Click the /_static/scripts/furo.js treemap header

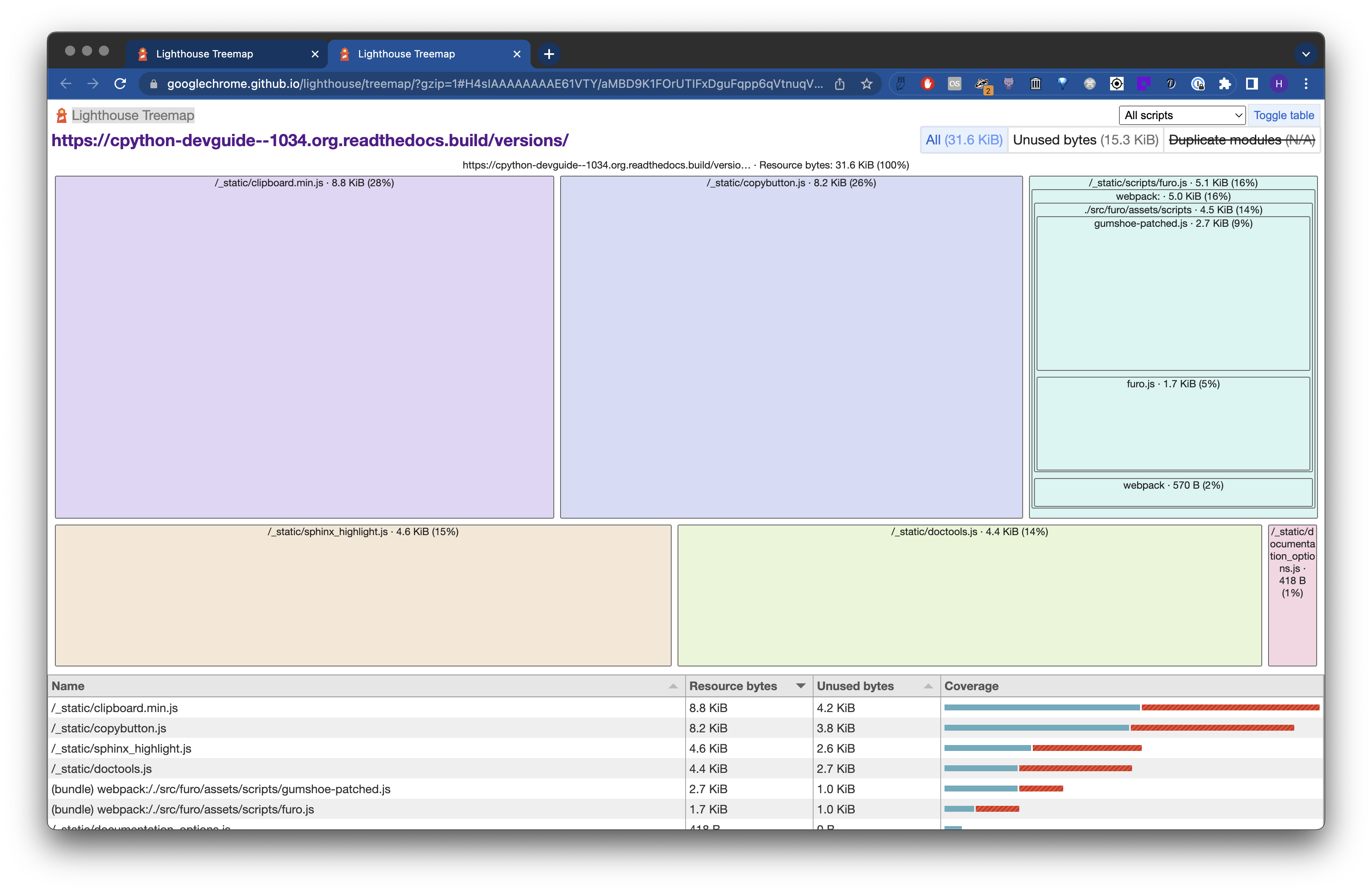[x=1173, y=182]
